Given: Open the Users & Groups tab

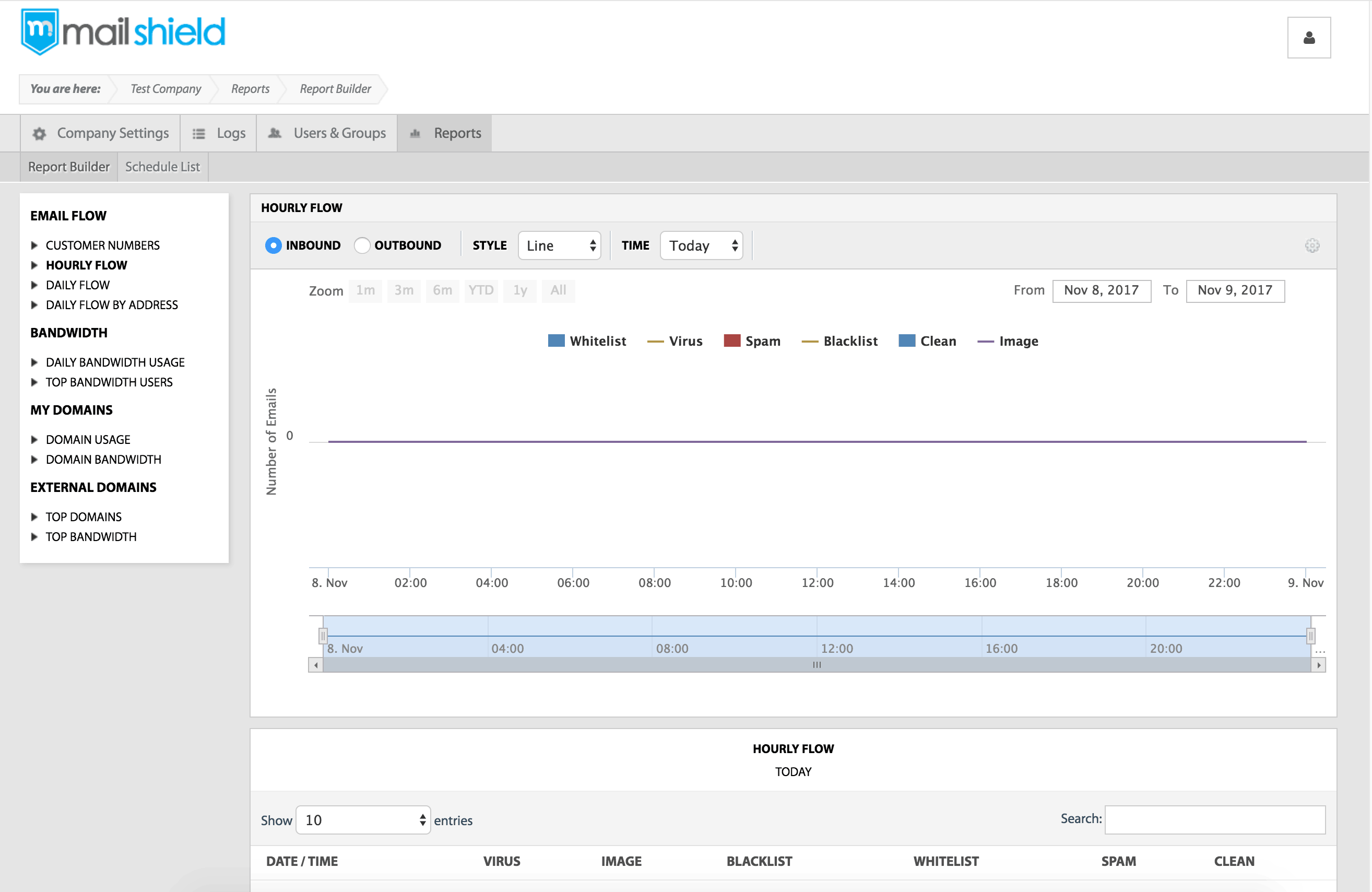Looking at the screenshot, I should (x=327, y=133).
